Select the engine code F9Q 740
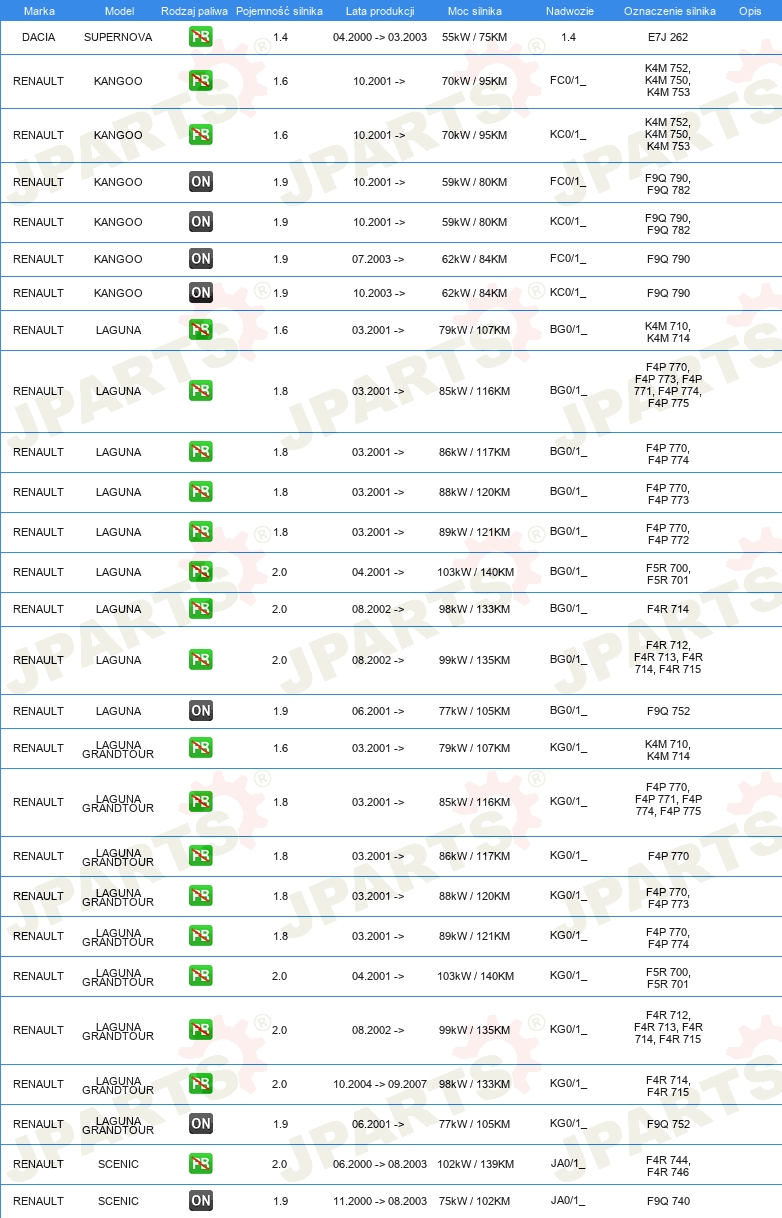This screenshot has width=782, height=1218. click(668, 1201)
